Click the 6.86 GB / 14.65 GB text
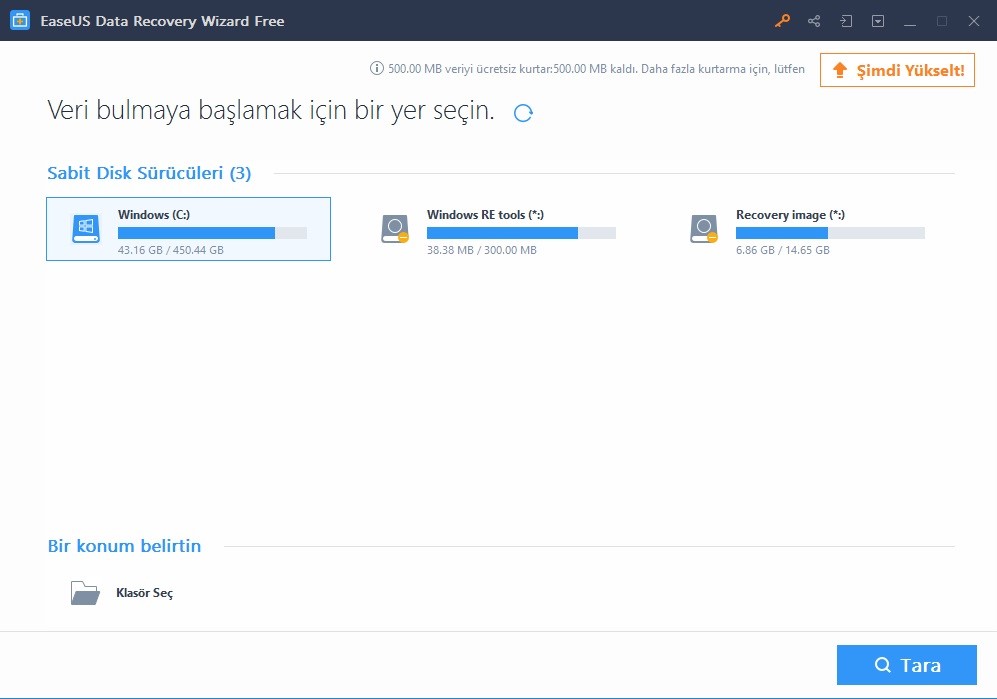This screenshot has height=699, width=997. tap(783, 250)
